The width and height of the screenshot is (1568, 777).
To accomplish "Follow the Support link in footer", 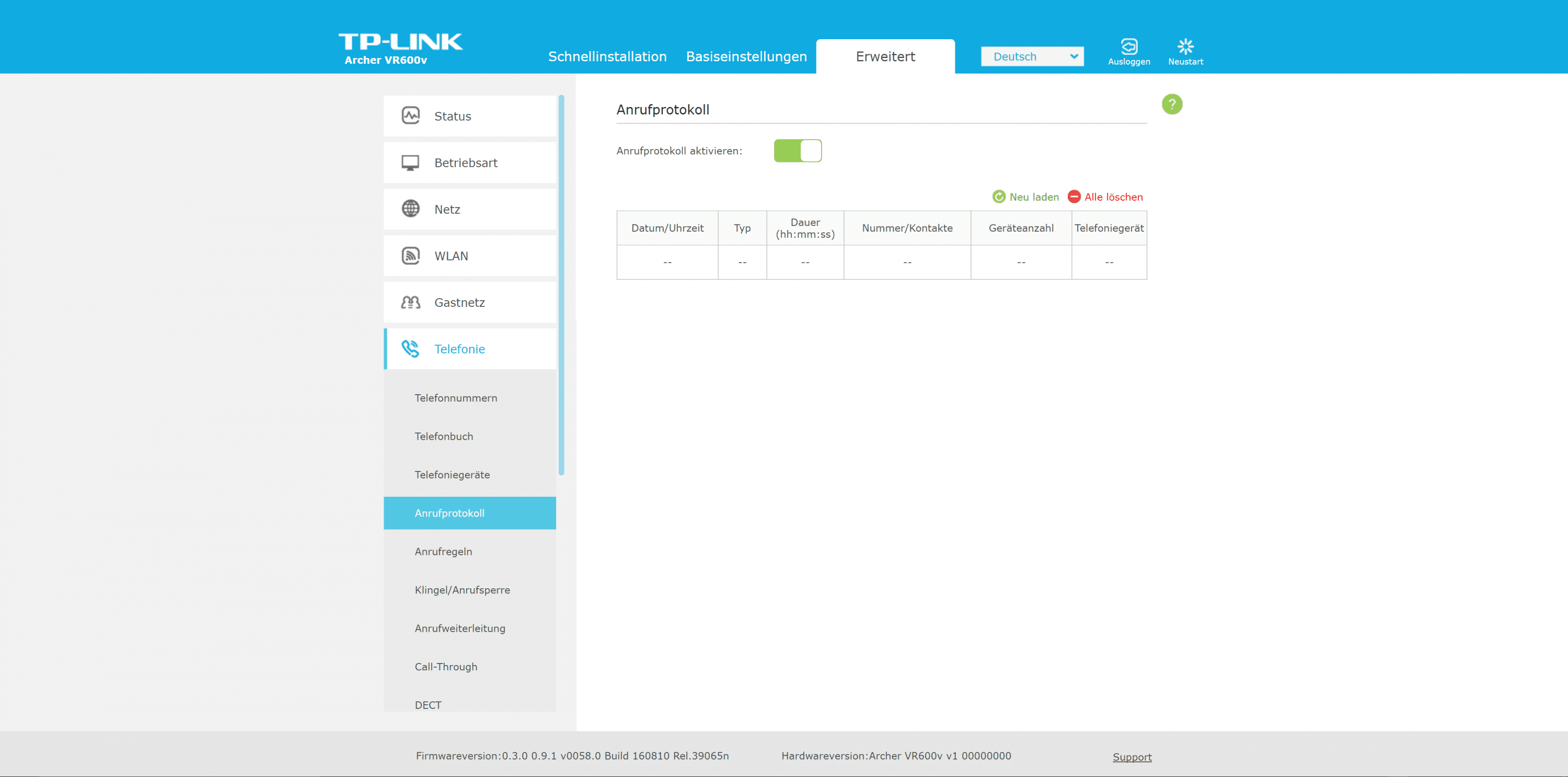I will tap(1132, 756).
